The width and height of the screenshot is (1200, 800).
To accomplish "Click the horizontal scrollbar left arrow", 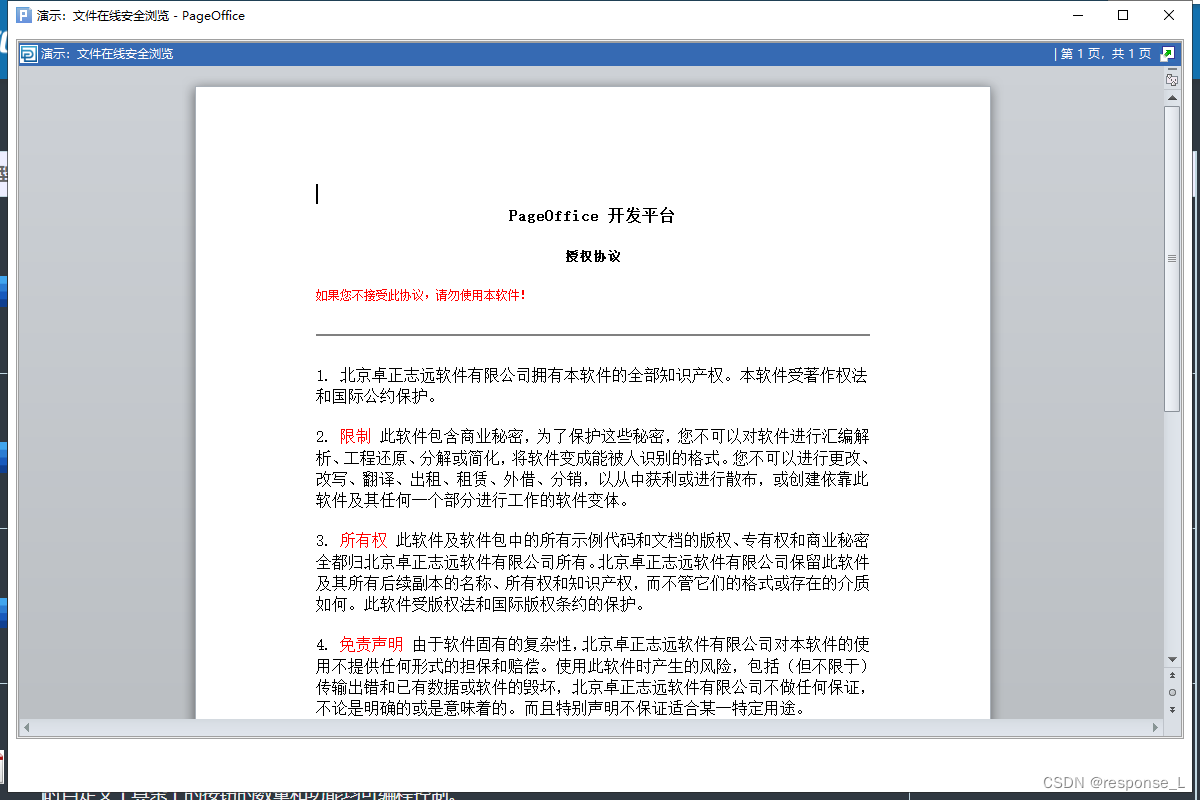I will [28, 727].
